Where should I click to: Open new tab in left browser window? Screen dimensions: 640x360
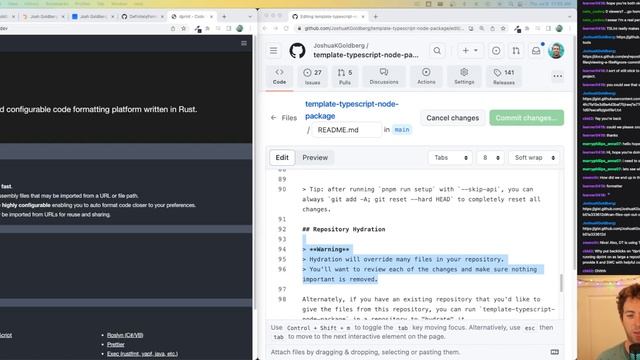pos(224,17)
